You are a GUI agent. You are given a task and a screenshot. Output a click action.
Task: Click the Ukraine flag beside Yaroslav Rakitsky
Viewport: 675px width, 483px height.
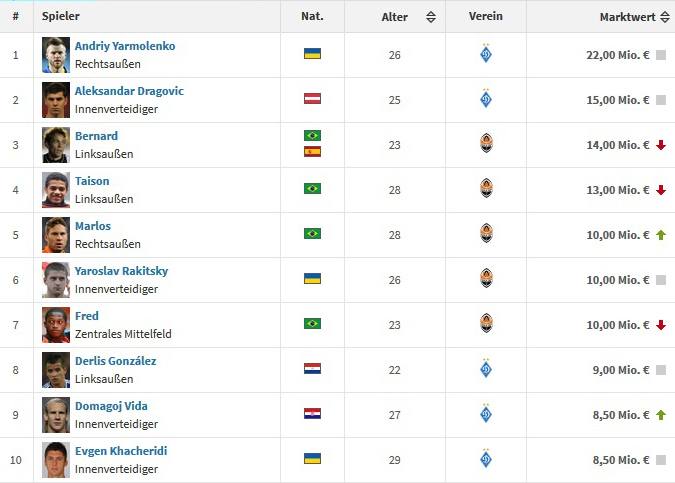coord(312,278)
